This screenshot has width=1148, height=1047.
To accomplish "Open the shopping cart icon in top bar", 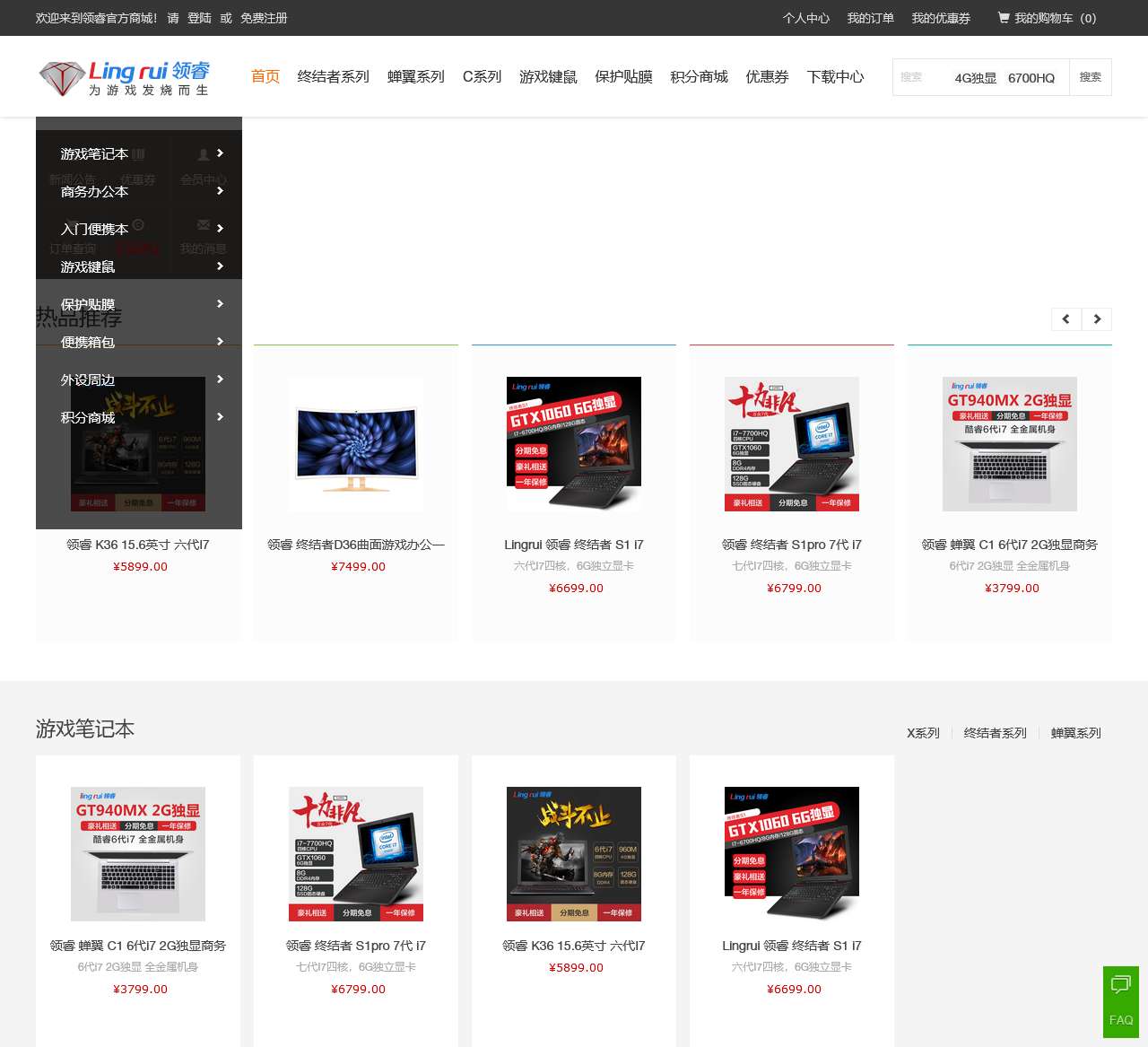I will [1004, 17].
